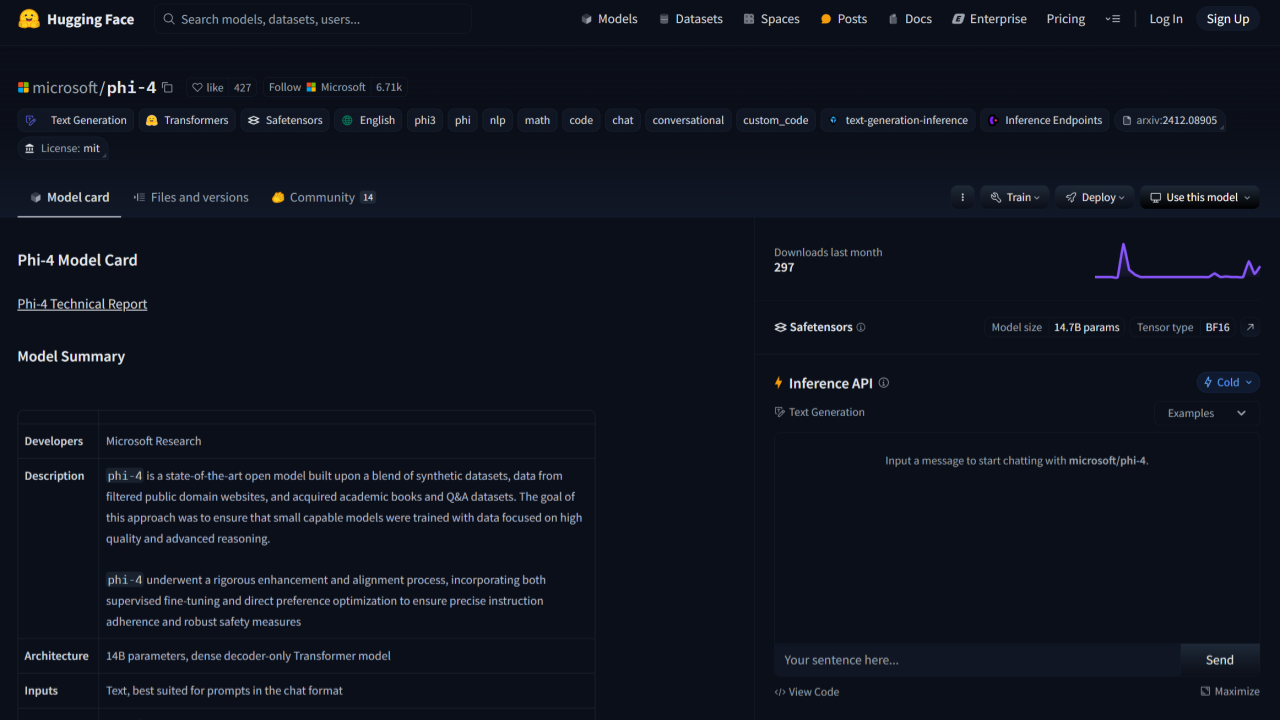This screenshot has height=720, width=1280.
Task: Click the Inference API info icon
Action: coord(883,383)
